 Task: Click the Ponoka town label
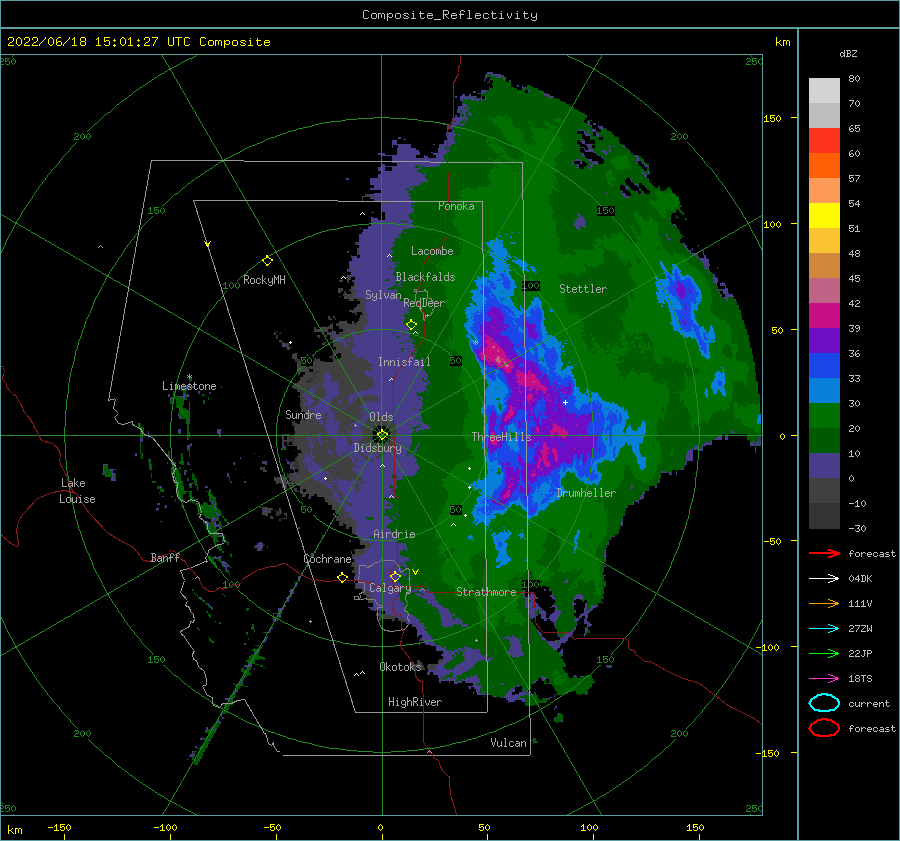(456, 206)
